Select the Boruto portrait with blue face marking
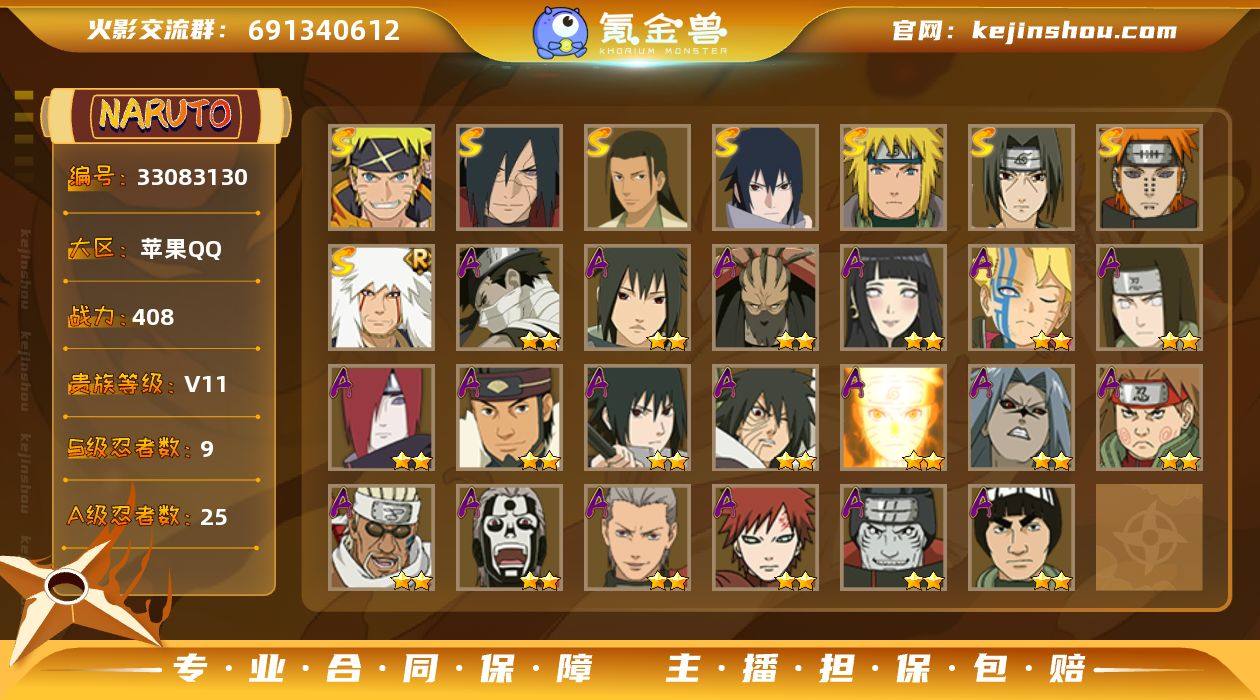Screen dimensions: 1260x700 click(x=1022, y=298)
